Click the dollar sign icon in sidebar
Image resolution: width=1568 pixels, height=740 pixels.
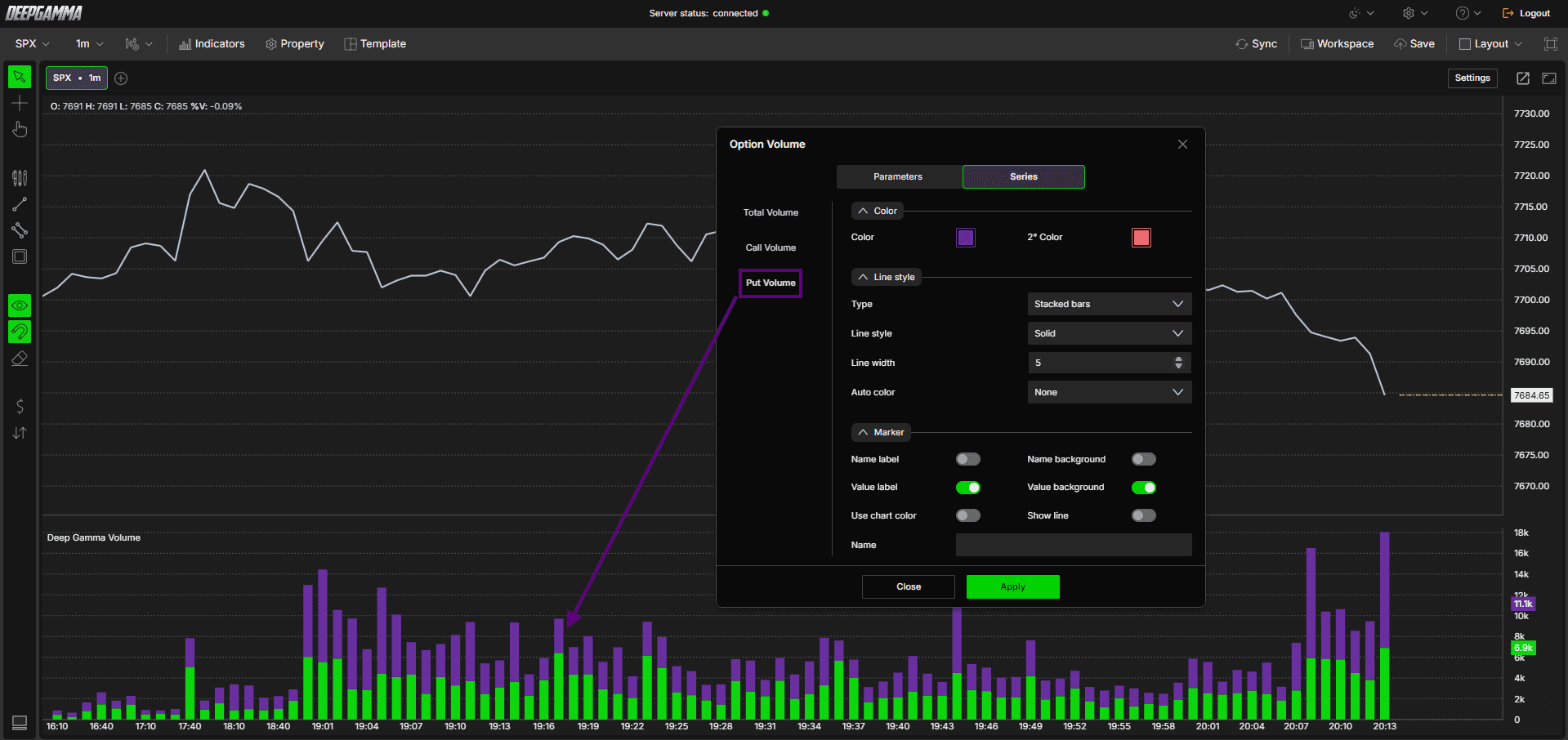pos(20,406)
